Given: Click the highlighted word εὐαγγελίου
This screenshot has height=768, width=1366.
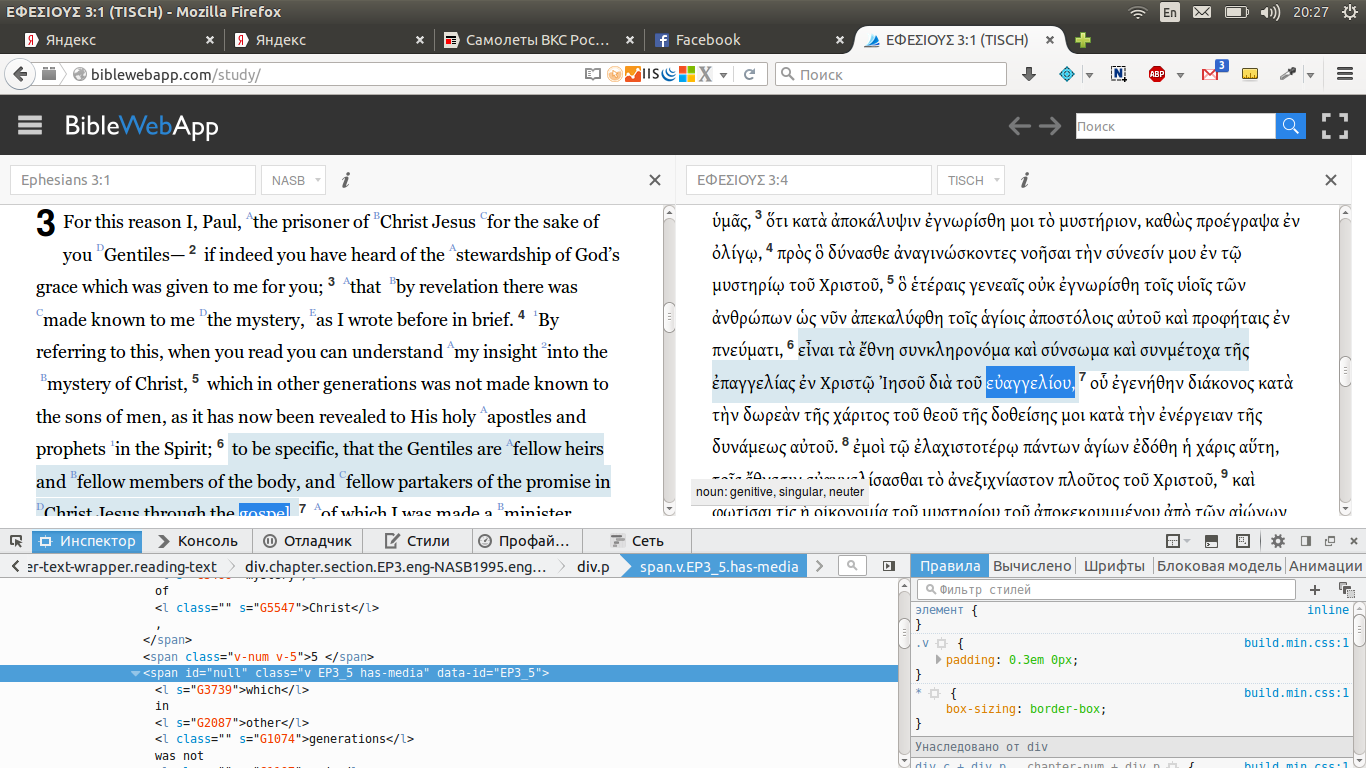Looking at the screenshot, I should tap(1030, 383).
